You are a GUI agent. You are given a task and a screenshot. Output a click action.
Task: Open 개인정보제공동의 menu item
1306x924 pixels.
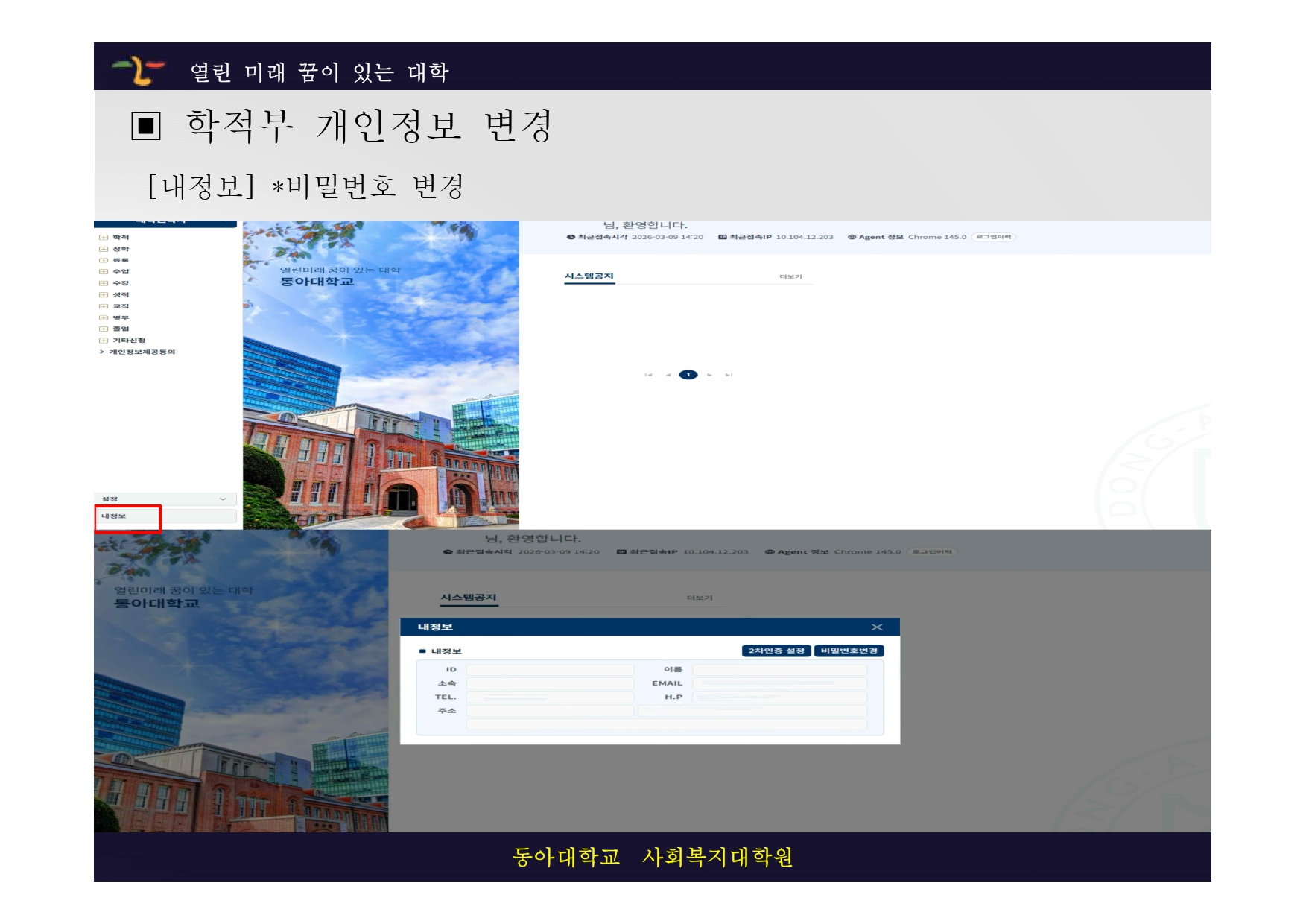pos(142,352)
